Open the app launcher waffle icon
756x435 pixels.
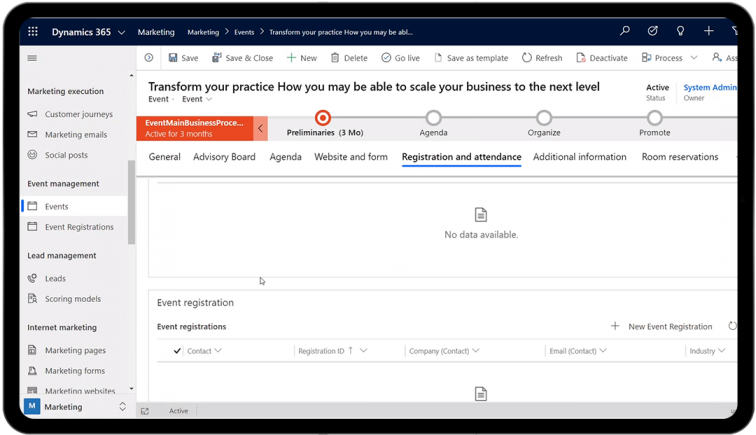click(33, 32)
